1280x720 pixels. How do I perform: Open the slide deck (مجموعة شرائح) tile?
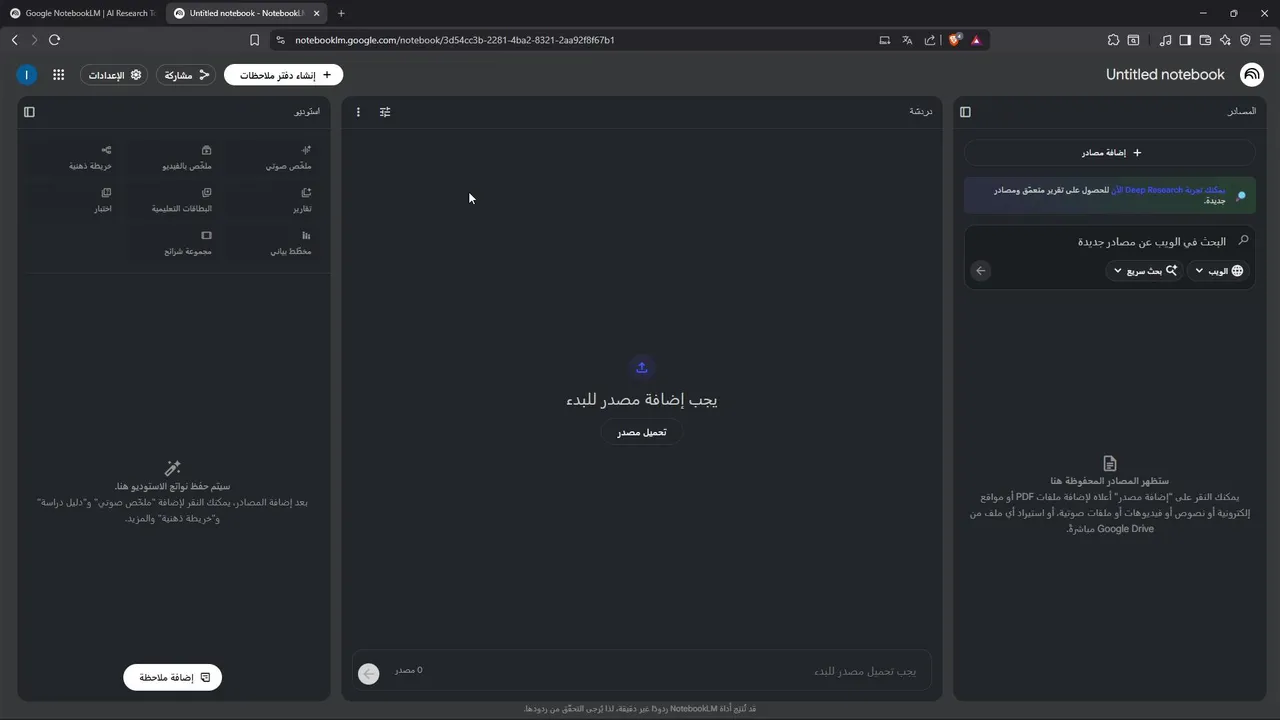point(176,244)
